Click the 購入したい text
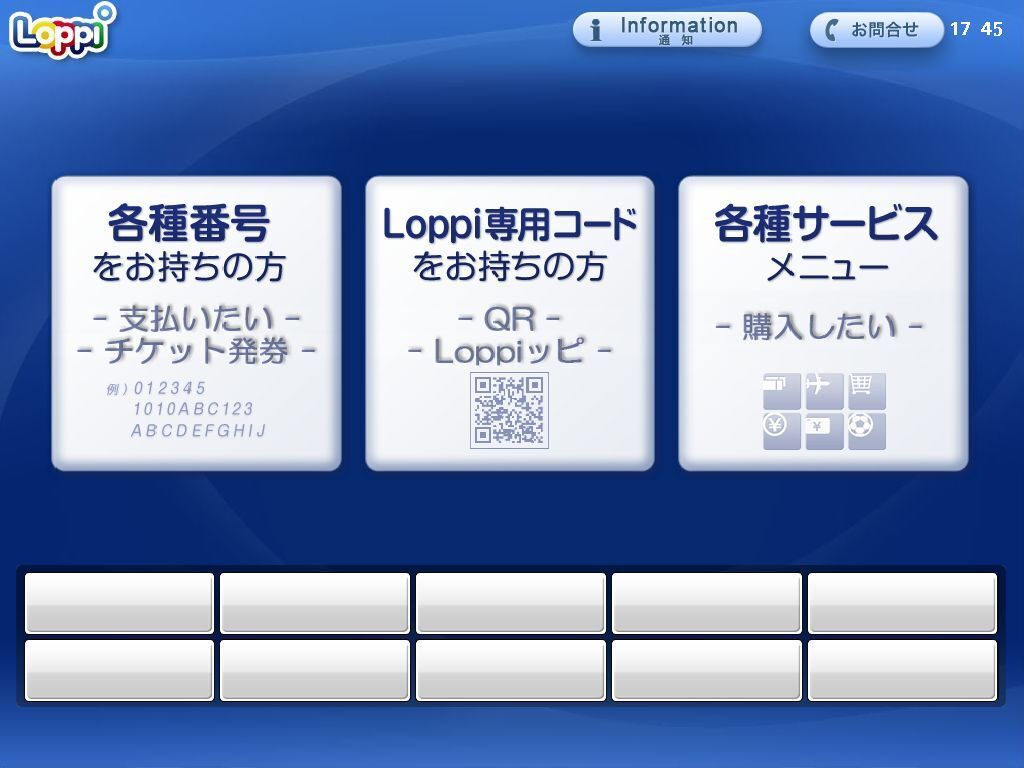This screenshot has height=768, width=1024. click(x=820, y=326)
